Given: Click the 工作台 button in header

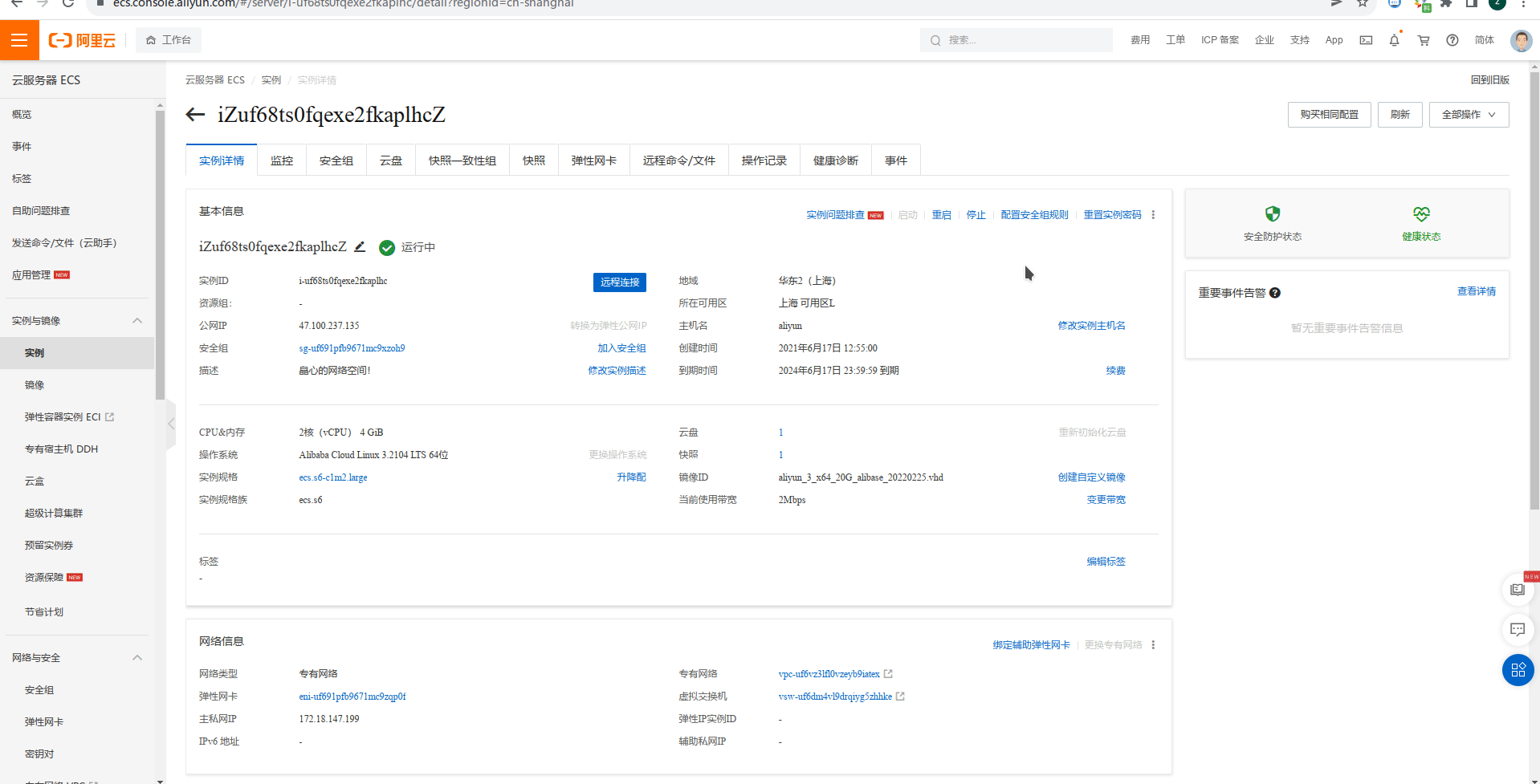Looking at the screenshot, I should click(x=169, y=40).
